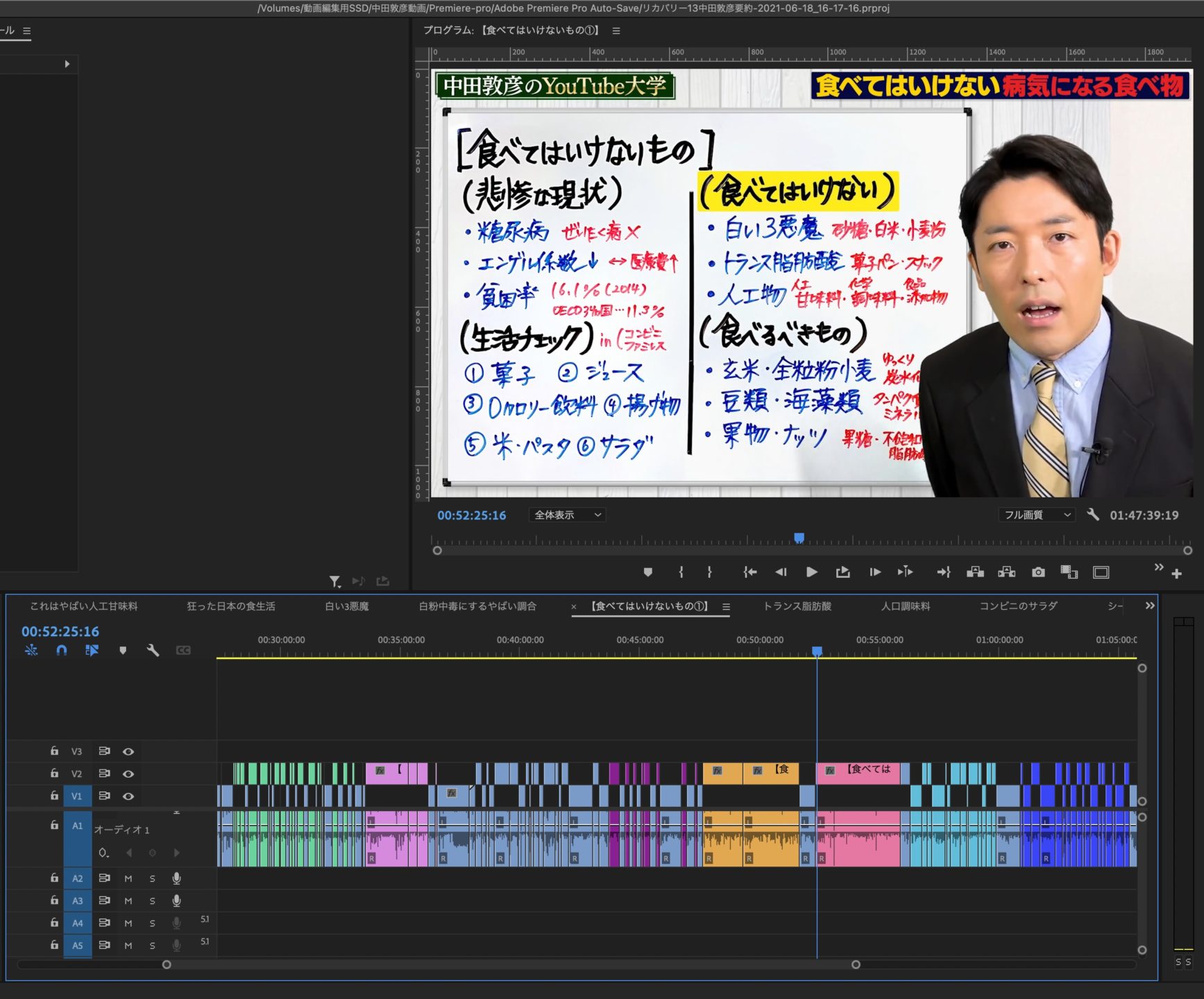The height and width of the screenshot is (999, 1204).
Task: Step back one frame
Action: tap(781, 572)
